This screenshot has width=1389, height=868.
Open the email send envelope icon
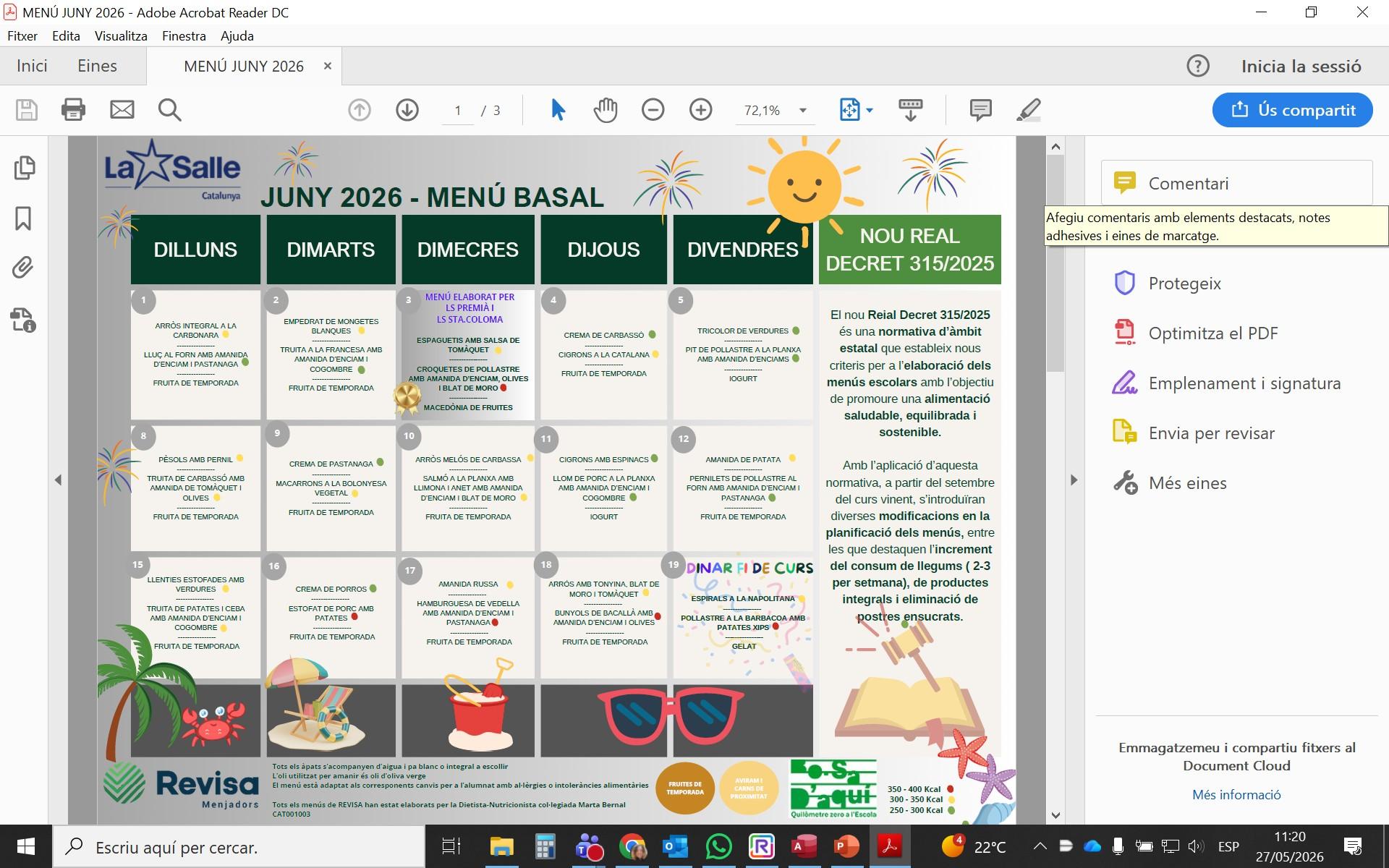click(122, 110)
